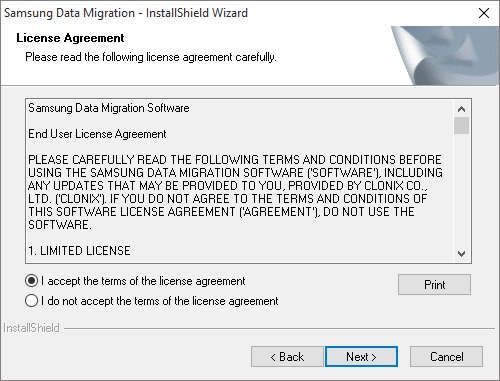Click the 'PLEASE CAREFULLY READ' paragraph in license box
The width and height of the screenshot is (500, 381).
point(235,192)
